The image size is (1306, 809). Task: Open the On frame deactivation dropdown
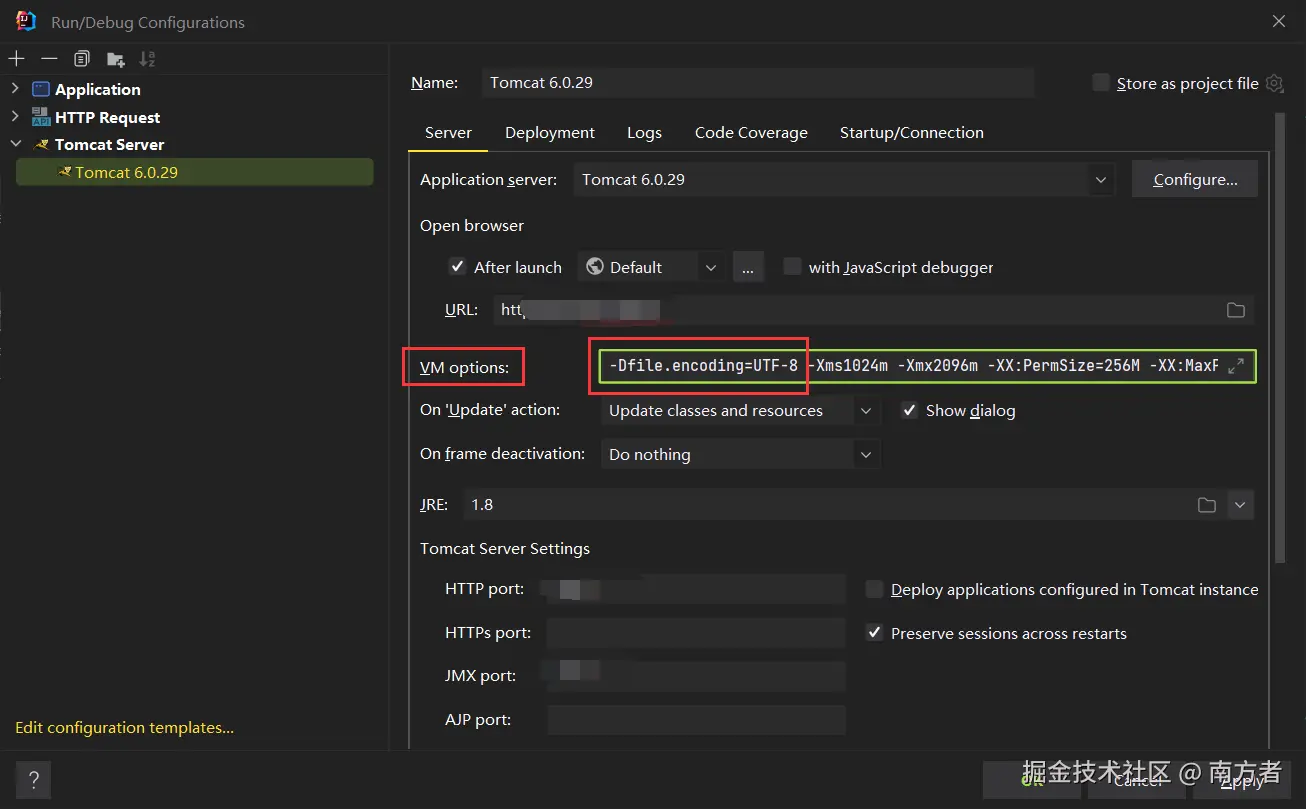pyautogui.click(x=866, y=454)
